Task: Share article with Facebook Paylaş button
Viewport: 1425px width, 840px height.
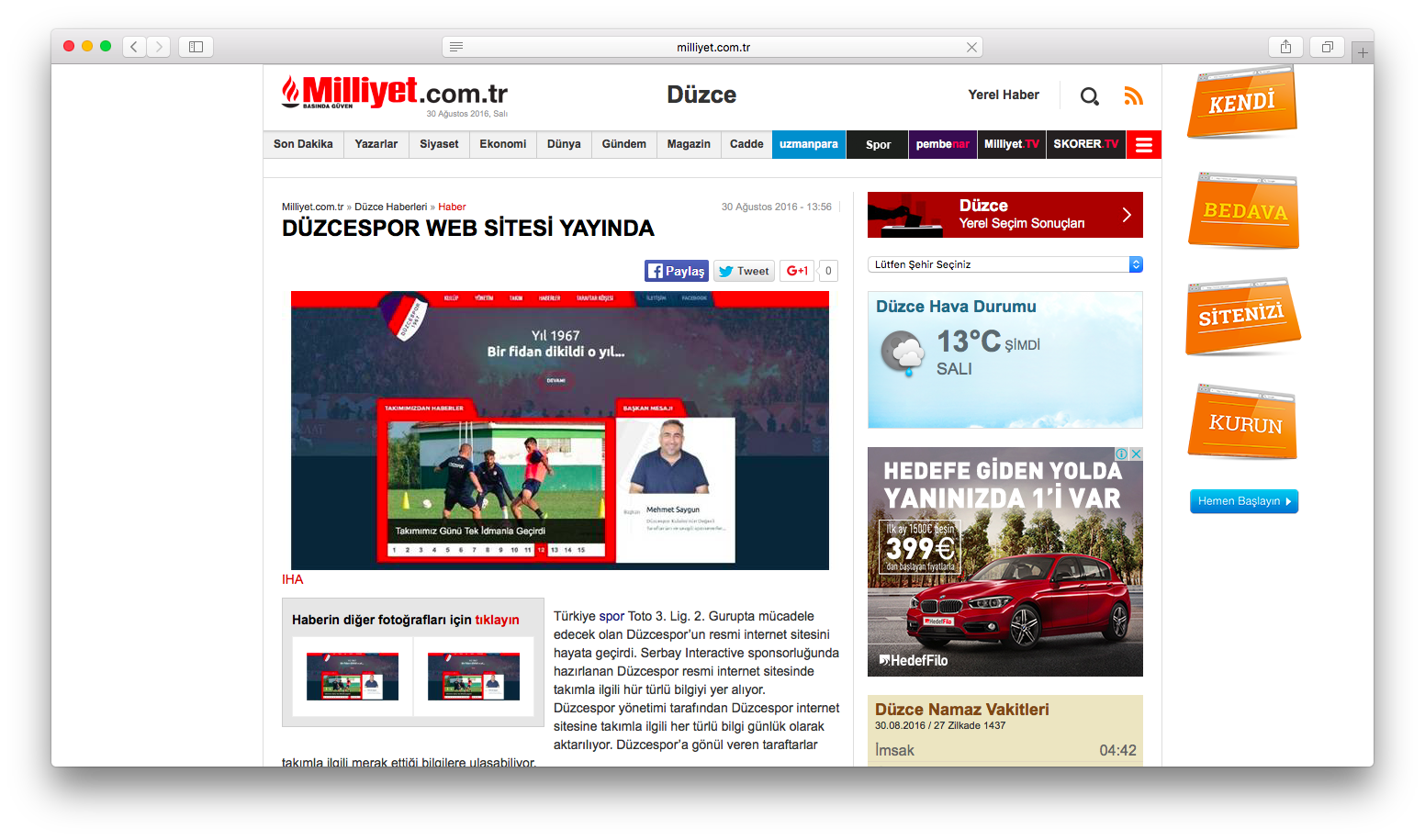Action: tap(677, 271)
